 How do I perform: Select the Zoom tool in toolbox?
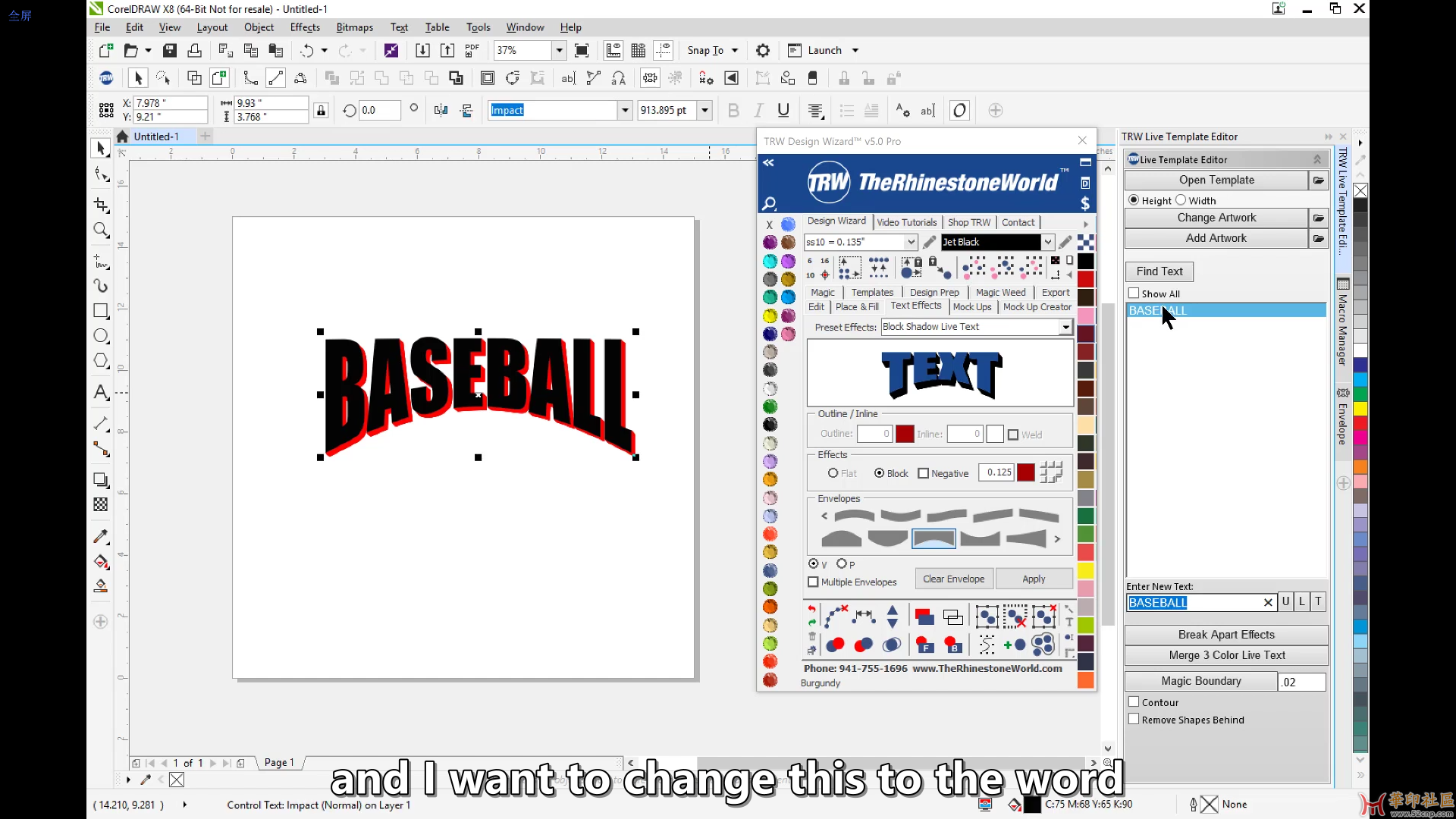coord(101,230)
